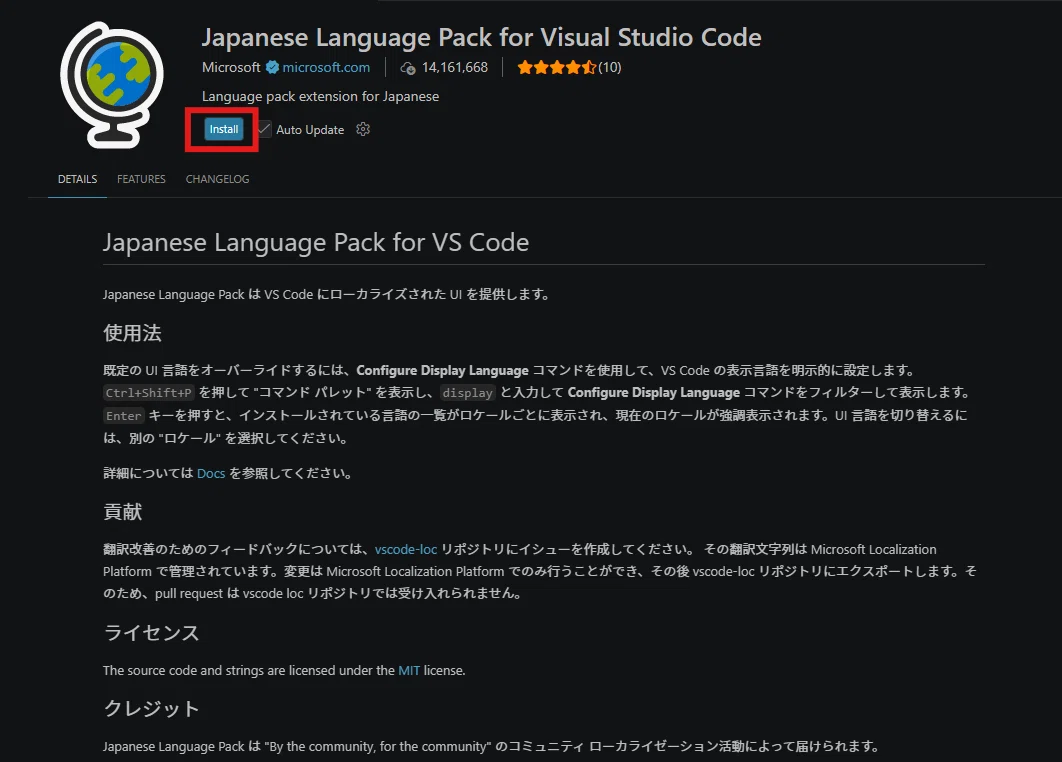This screenshot has width=1062, height=762.
Task: Click the verified publisher badge icon
Action: (x=272, y=67)
